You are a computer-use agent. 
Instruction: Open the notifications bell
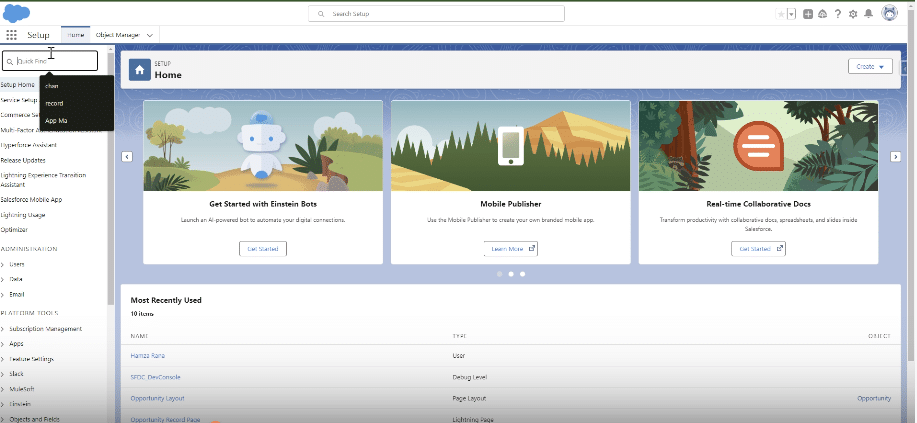[868, 14]
